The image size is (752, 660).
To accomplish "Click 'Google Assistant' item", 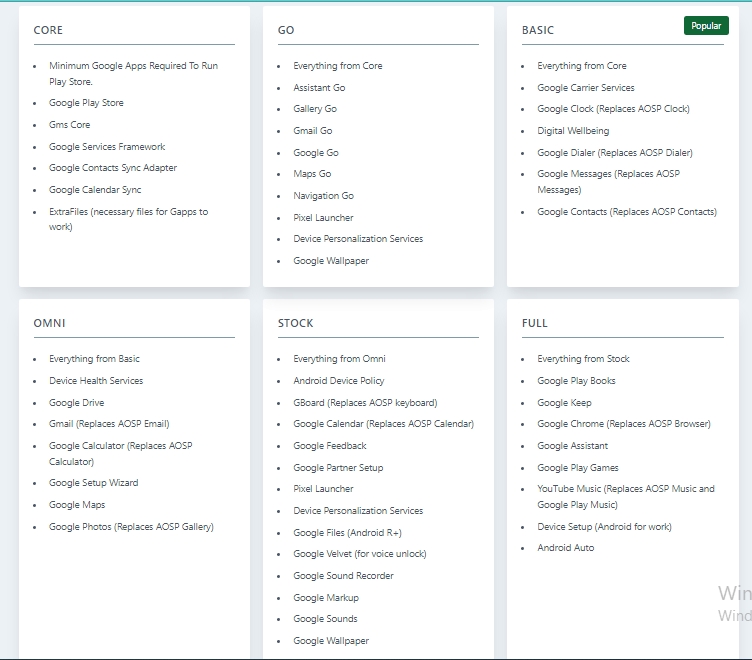I will point(572,446).
